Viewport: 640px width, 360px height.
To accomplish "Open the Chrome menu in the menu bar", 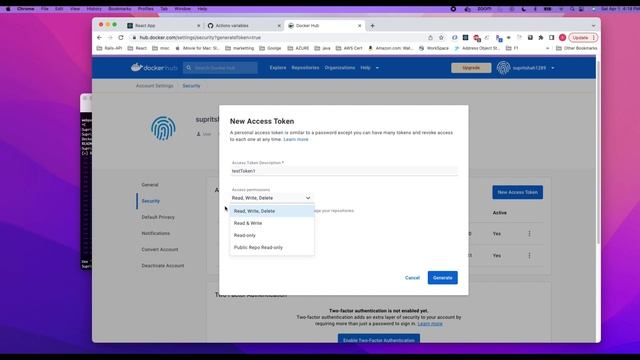I will tap(26, 9).
